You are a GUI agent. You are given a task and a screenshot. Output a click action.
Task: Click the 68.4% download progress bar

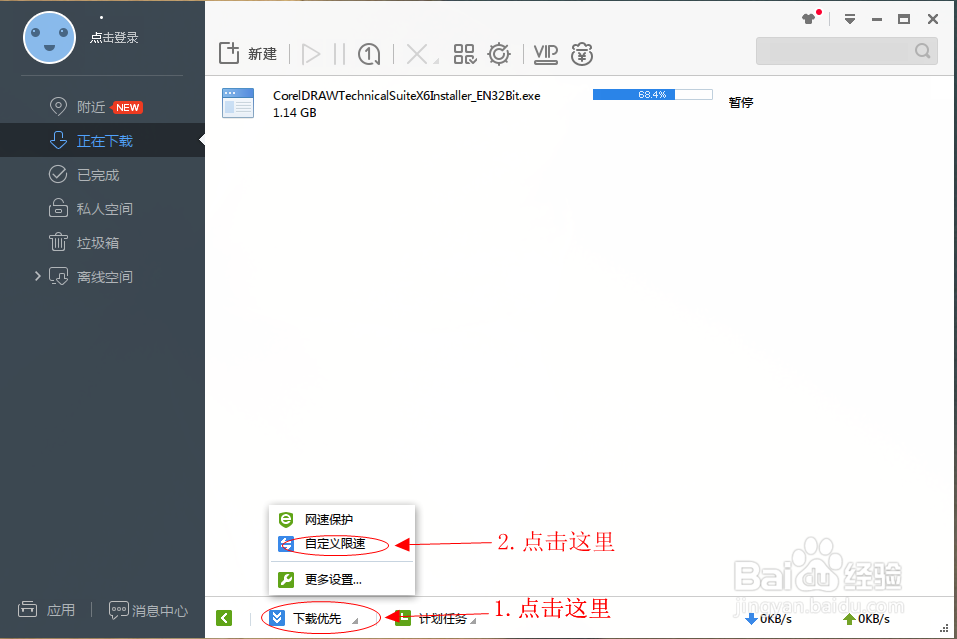(652, 95)
